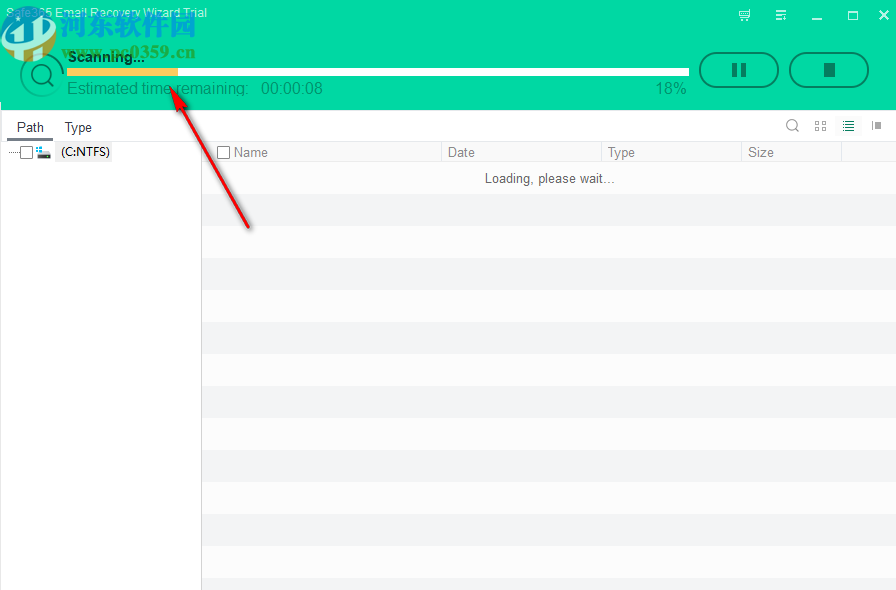Click the scan progress bar

377,70
